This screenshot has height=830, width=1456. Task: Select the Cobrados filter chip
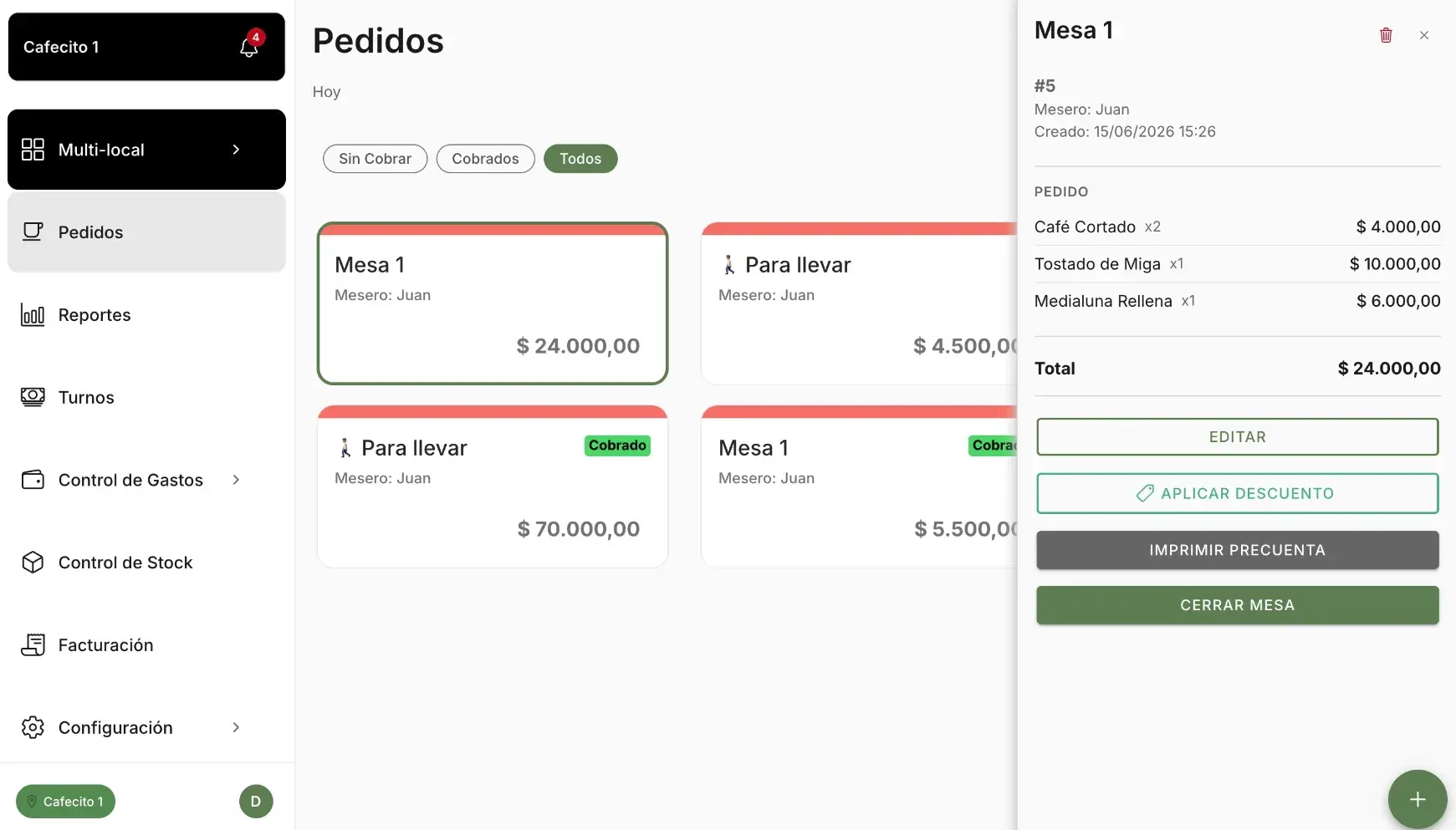click(485, 159)
